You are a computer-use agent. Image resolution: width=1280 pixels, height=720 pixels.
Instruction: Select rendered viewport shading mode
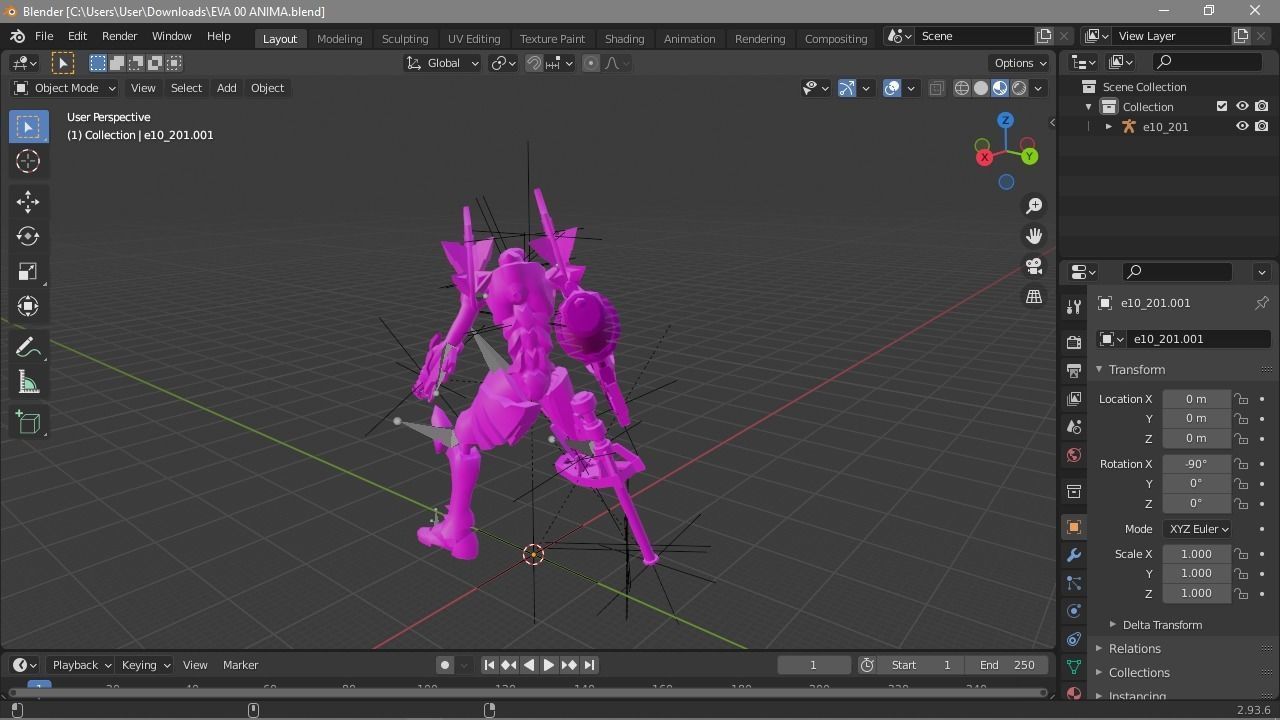click(1018, 88)
